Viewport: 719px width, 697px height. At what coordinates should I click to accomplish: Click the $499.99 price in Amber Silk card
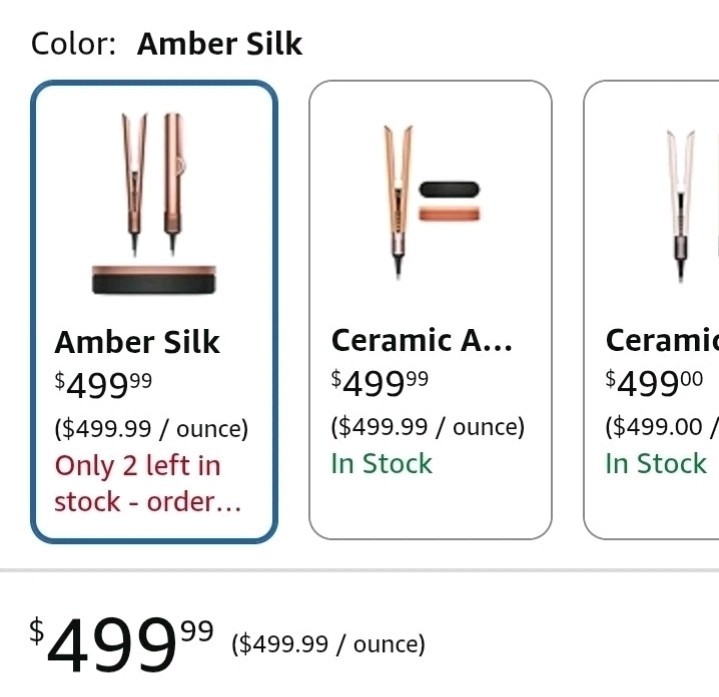tap(103, 385)
